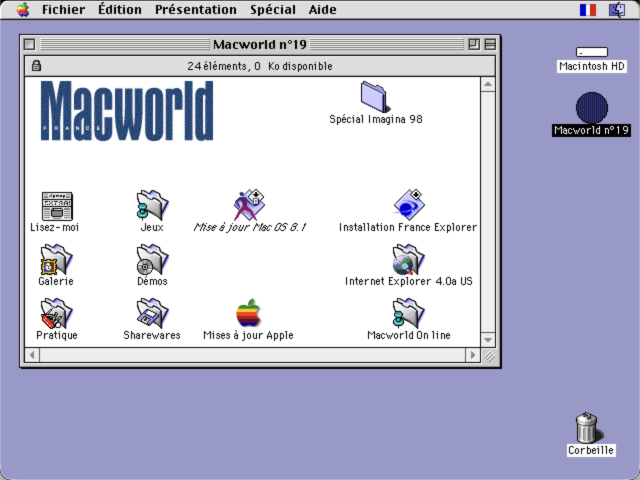Click the horizontal scrollbar right arrow
This screenshot has width=640, height=480.
(x=473, y=355)
